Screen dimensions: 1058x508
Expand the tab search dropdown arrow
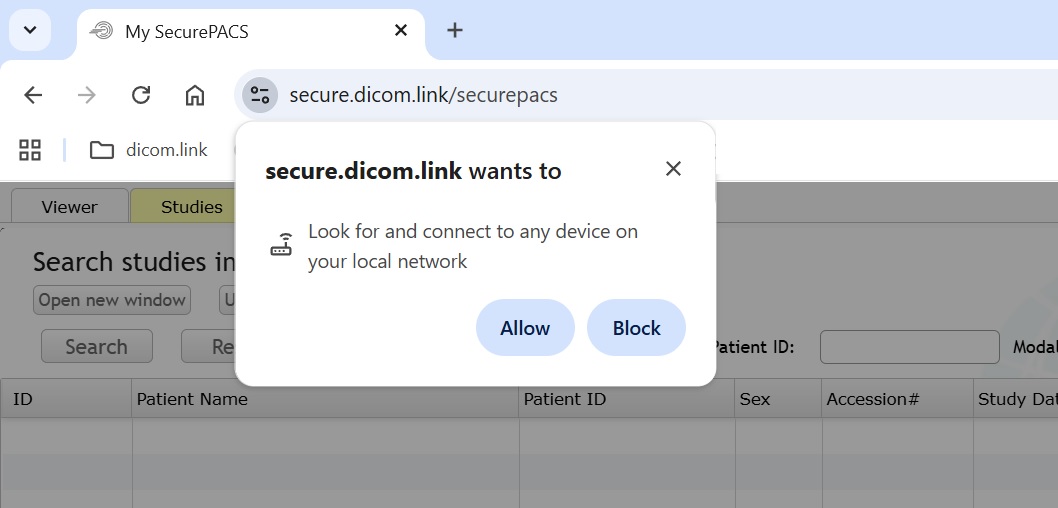tap(30, 30)
